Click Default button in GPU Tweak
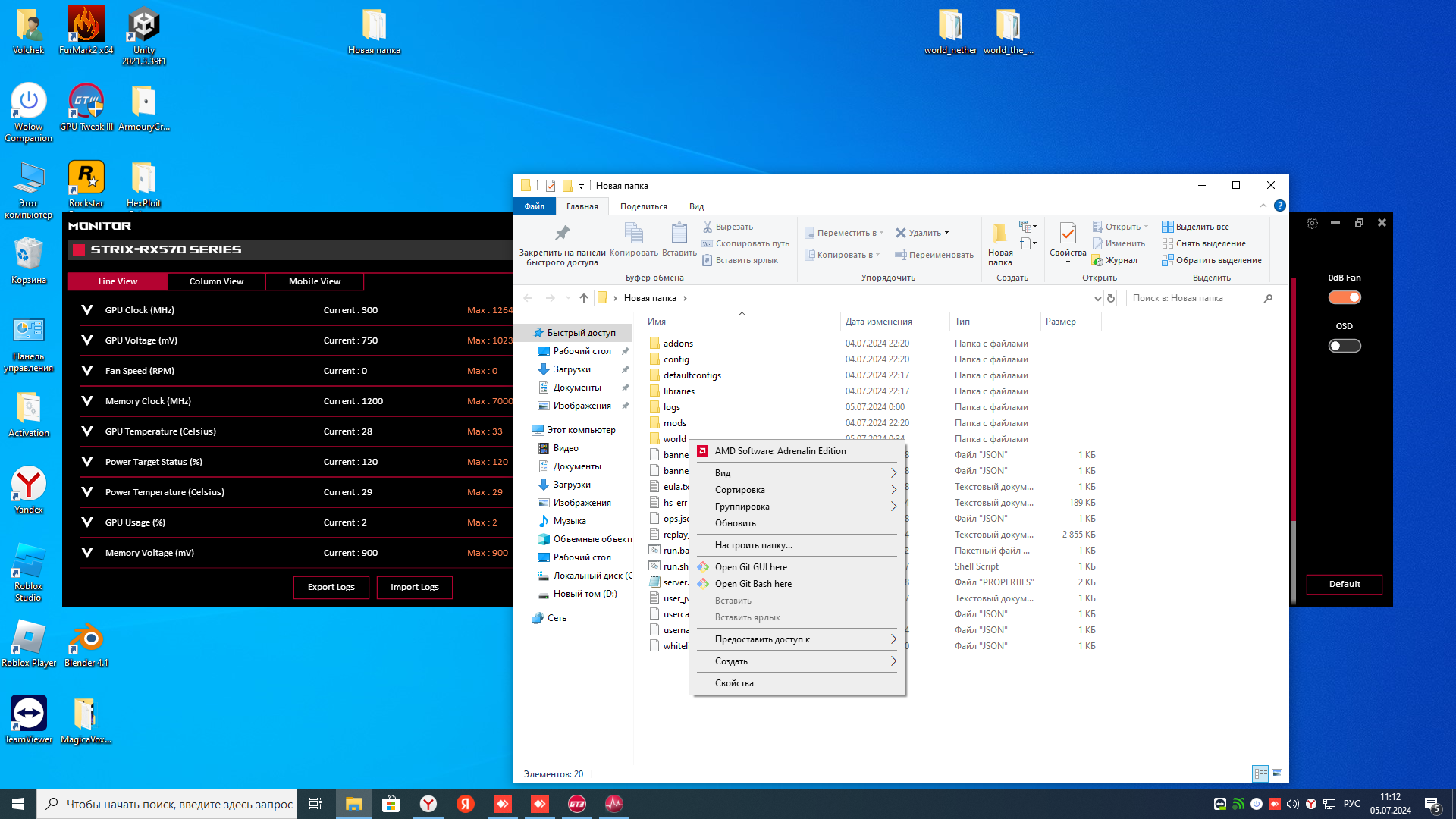This screenshot has width=1456, height=819. pyautogui.click(x=1345, y=584)
